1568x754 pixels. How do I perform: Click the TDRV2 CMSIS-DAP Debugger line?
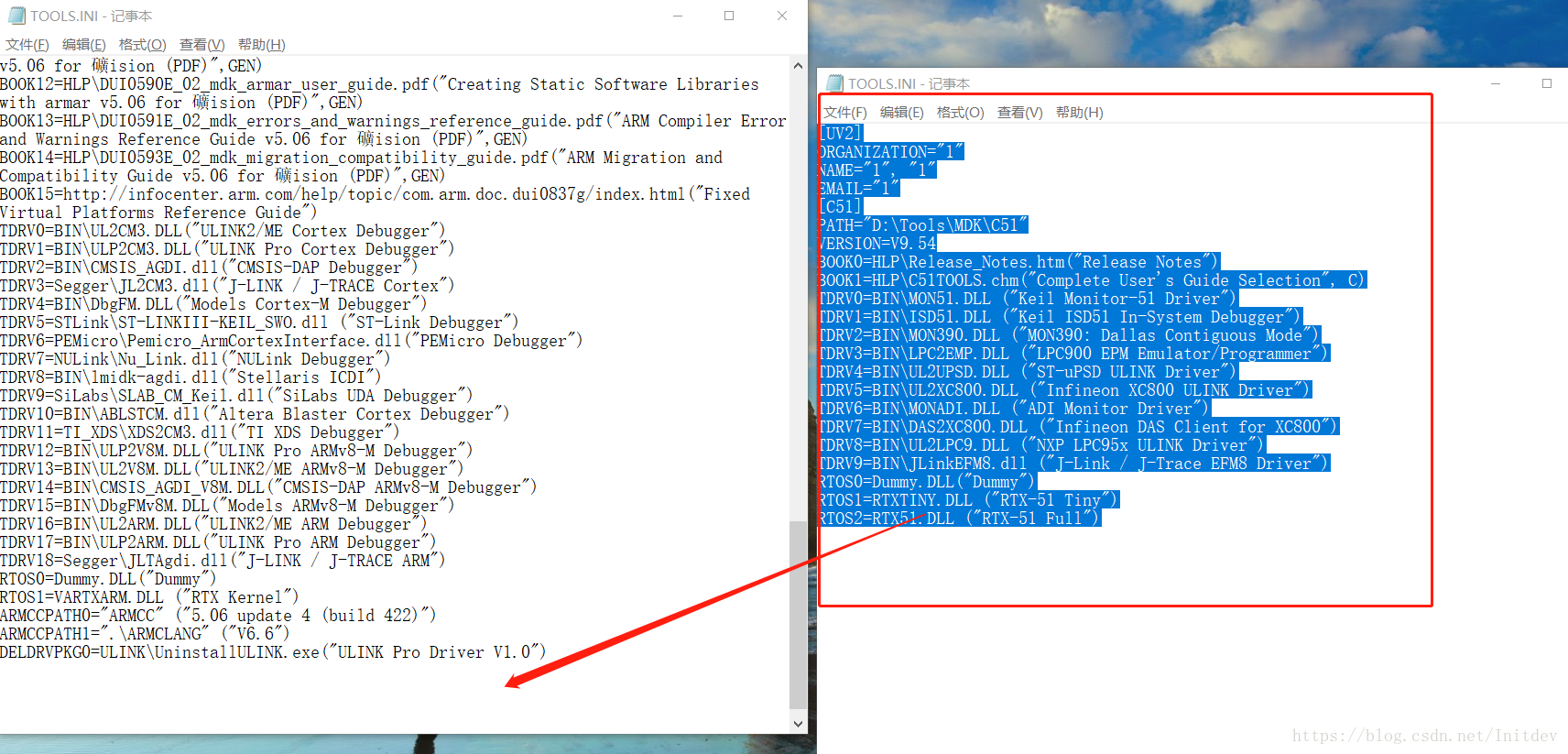[209, 268]
